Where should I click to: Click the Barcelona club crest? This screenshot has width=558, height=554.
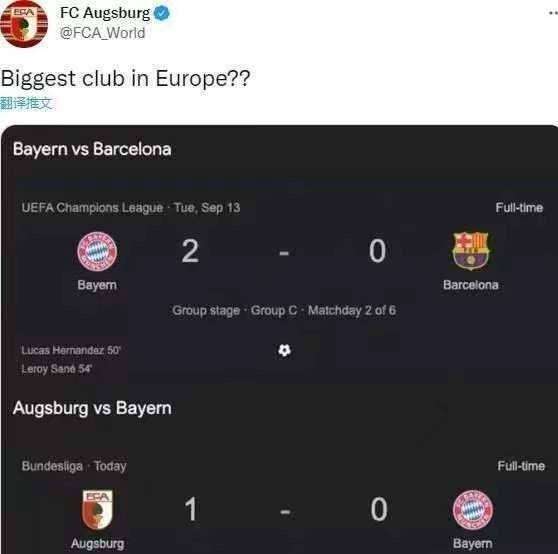470,251
